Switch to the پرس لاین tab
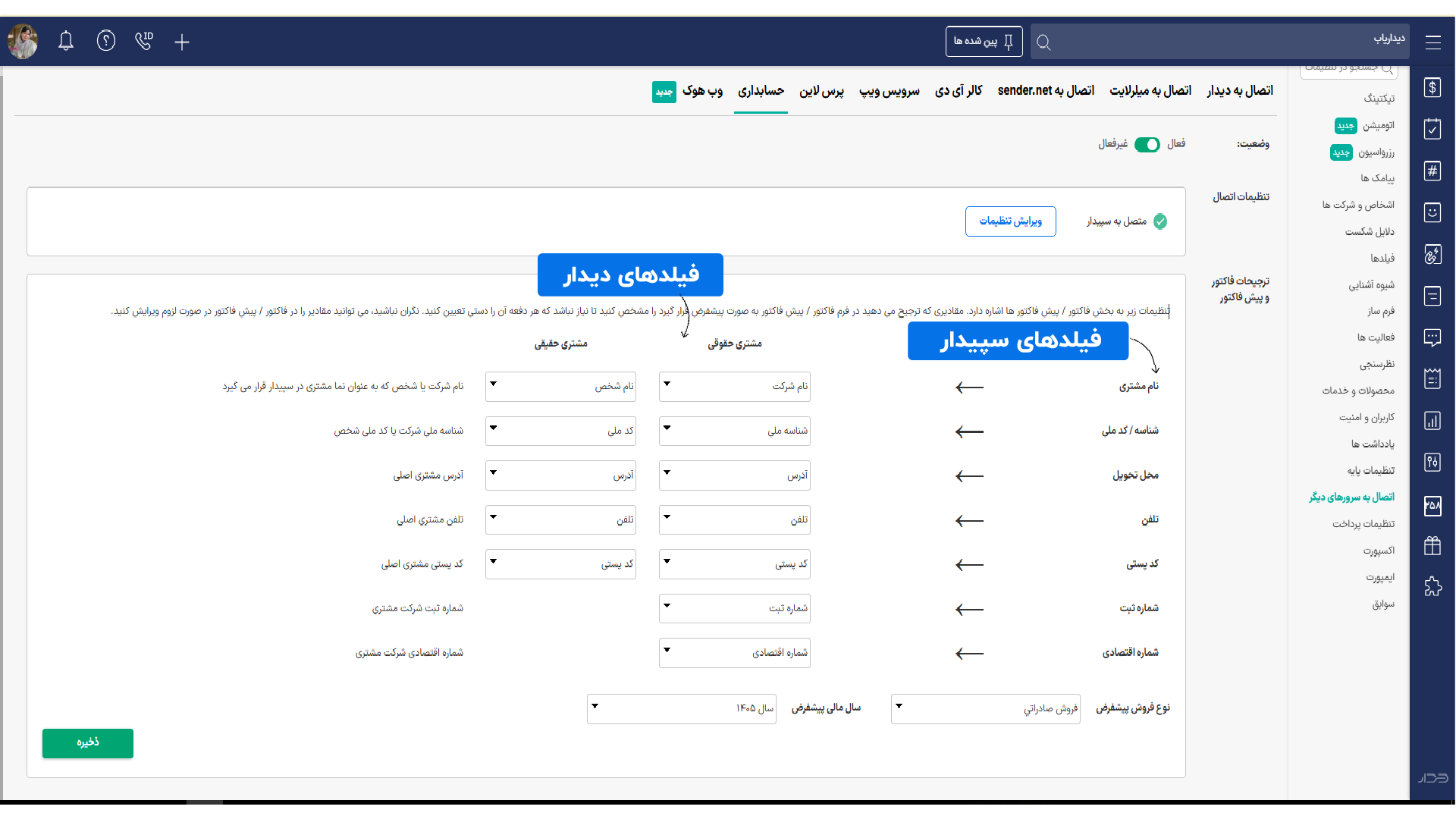This screenshot has height=819, width=1456. point(821,91)
